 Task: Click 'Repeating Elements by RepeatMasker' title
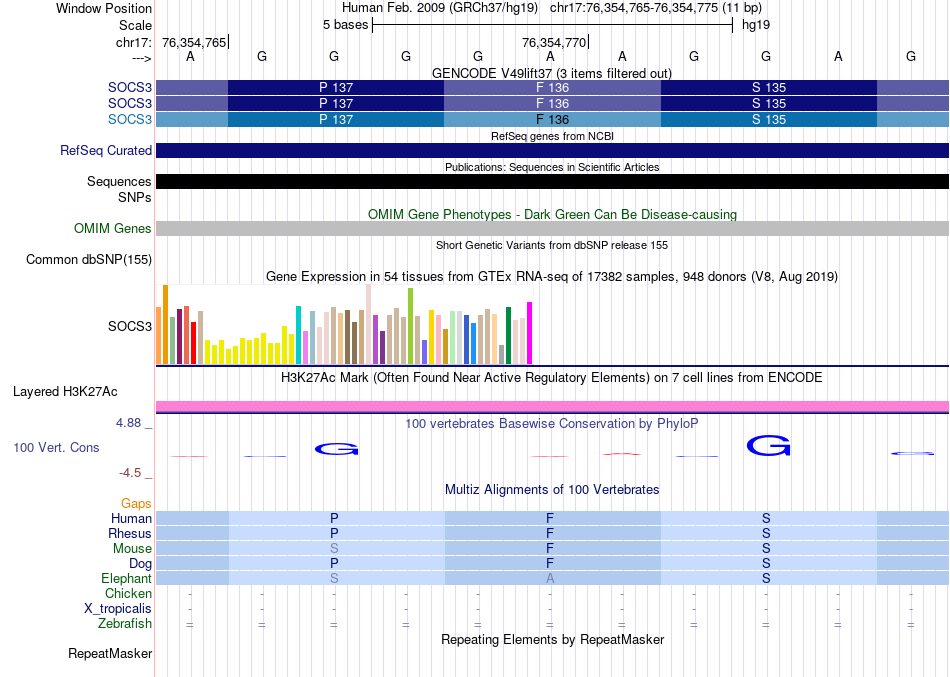click(552, 640)
